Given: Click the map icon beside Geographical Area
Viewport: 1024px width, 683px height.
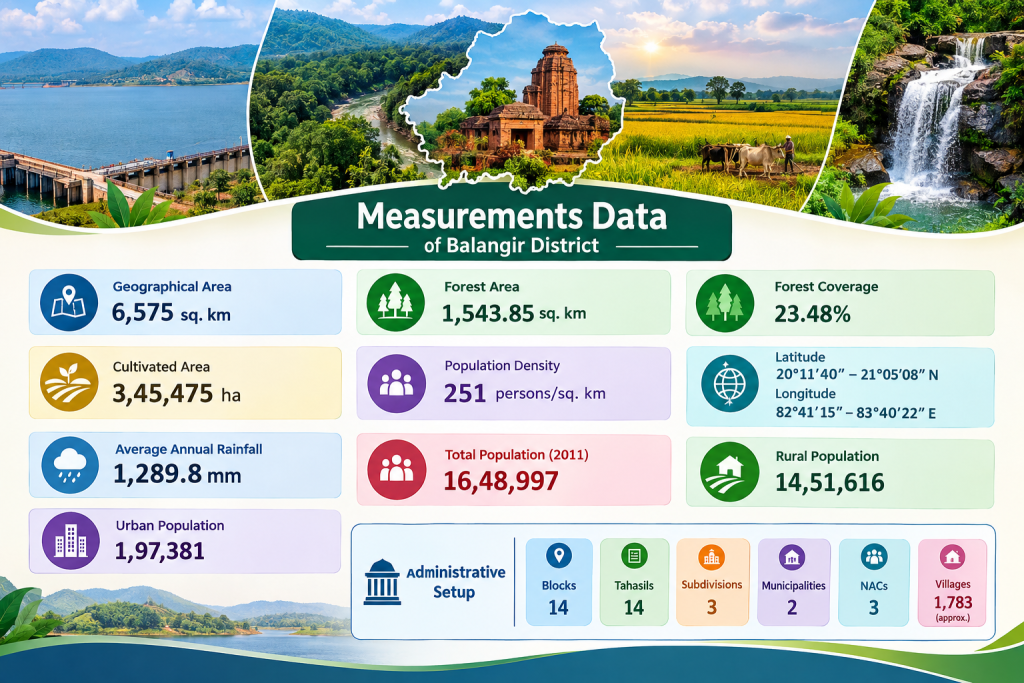Looking at the screenshot, I should click(x=69, y=303).
